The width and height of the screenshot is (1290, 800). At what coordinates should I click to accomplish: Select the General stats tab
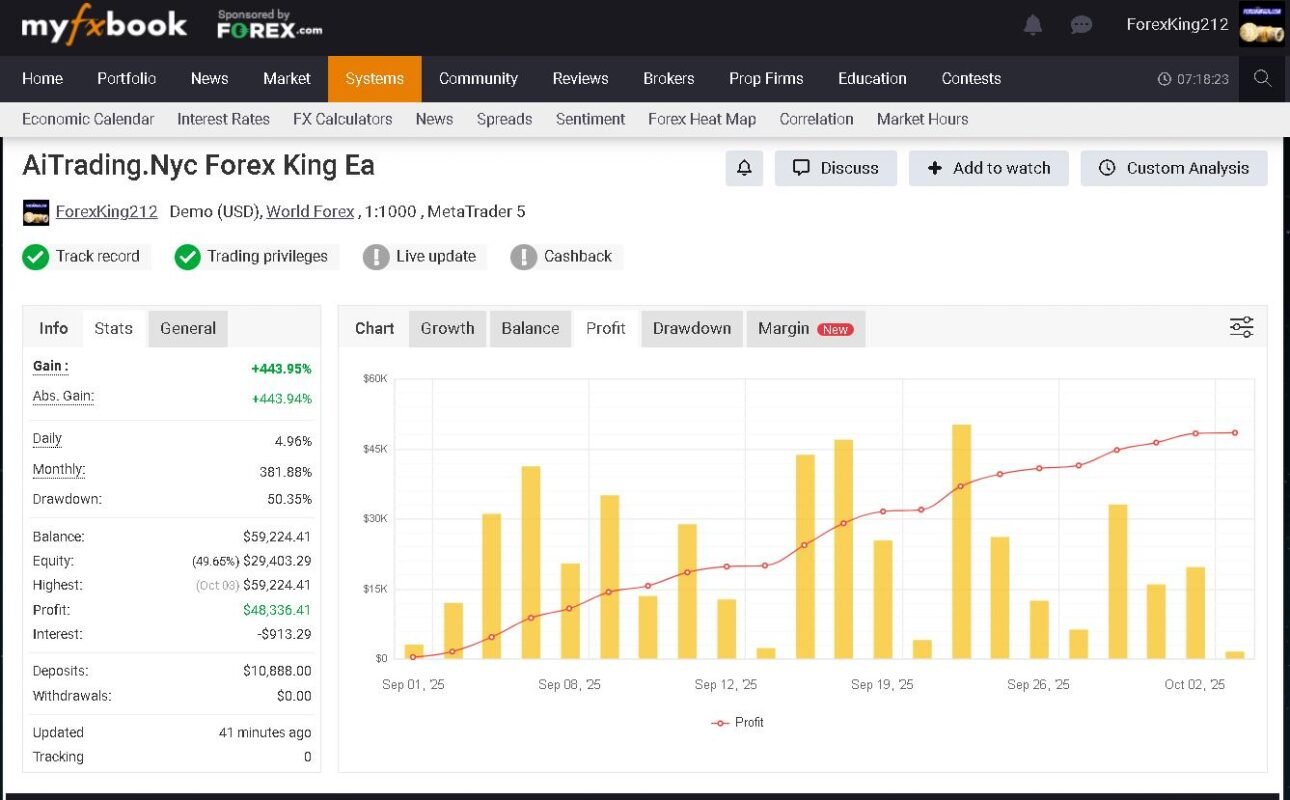click(x=188, y=328)
